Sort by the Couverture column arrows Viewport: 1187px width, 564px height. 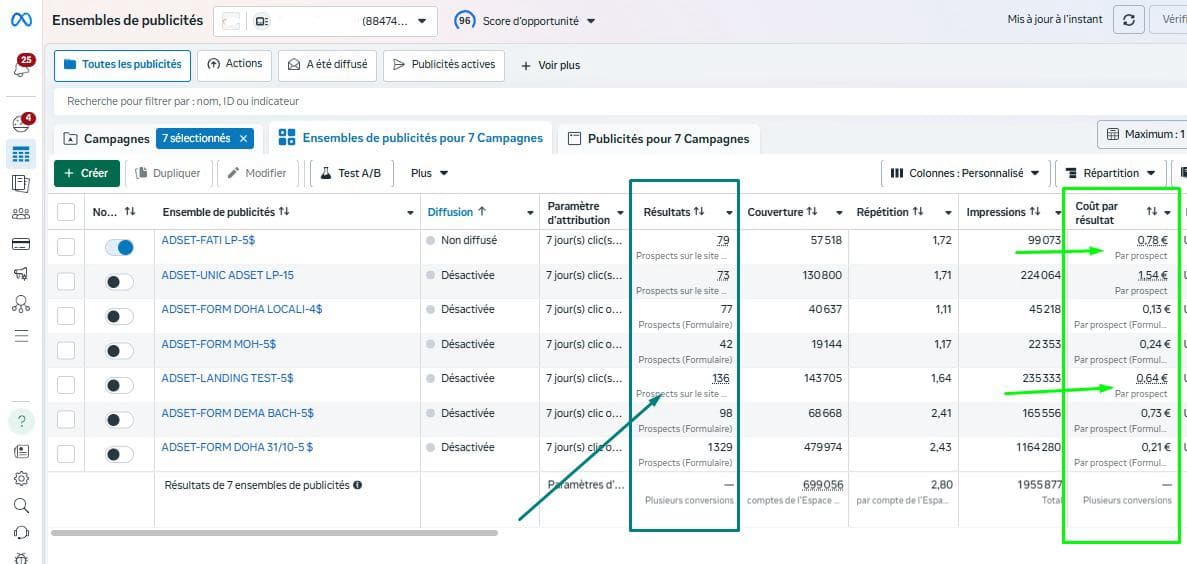[x=812, y=212]
